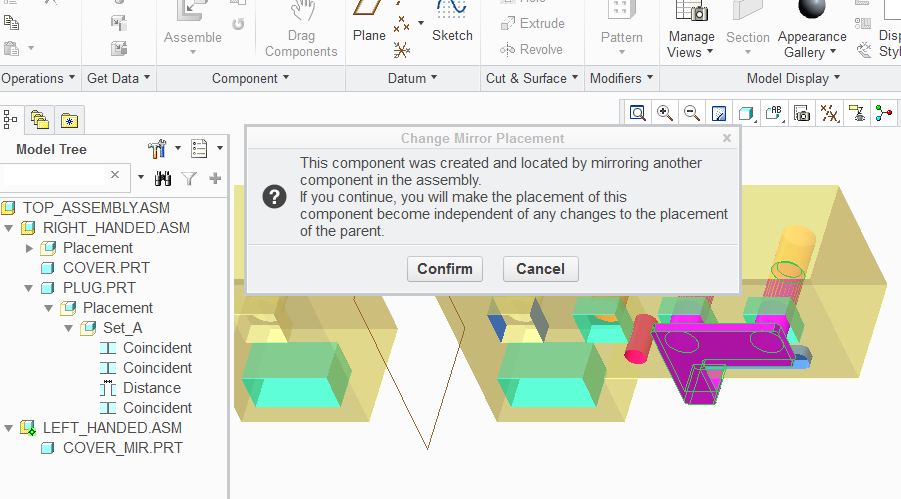Clear the Model Tree search field

click(x=115, y=175)
